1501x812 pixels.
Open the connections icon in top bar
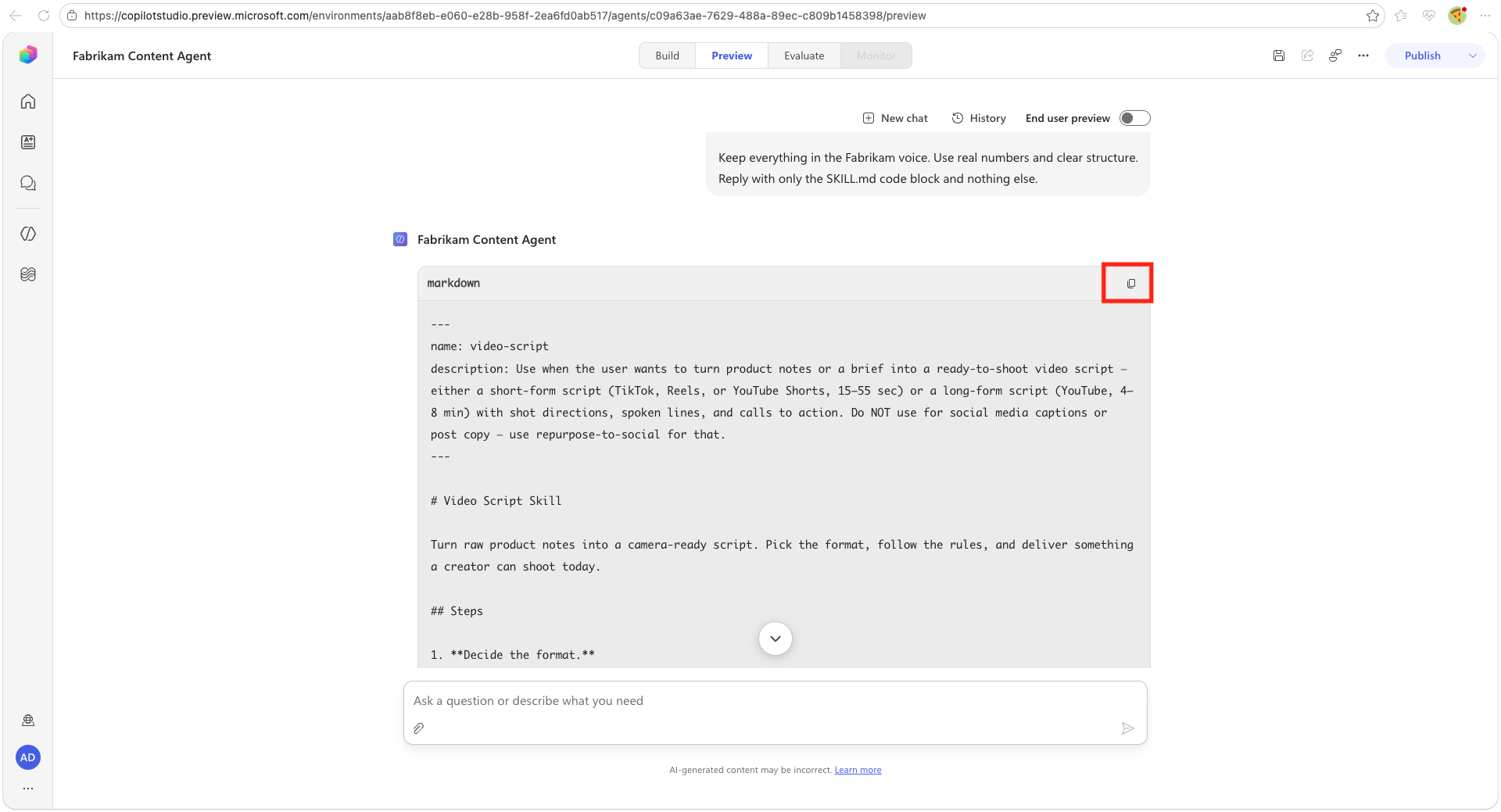[x=1335, y=55]
